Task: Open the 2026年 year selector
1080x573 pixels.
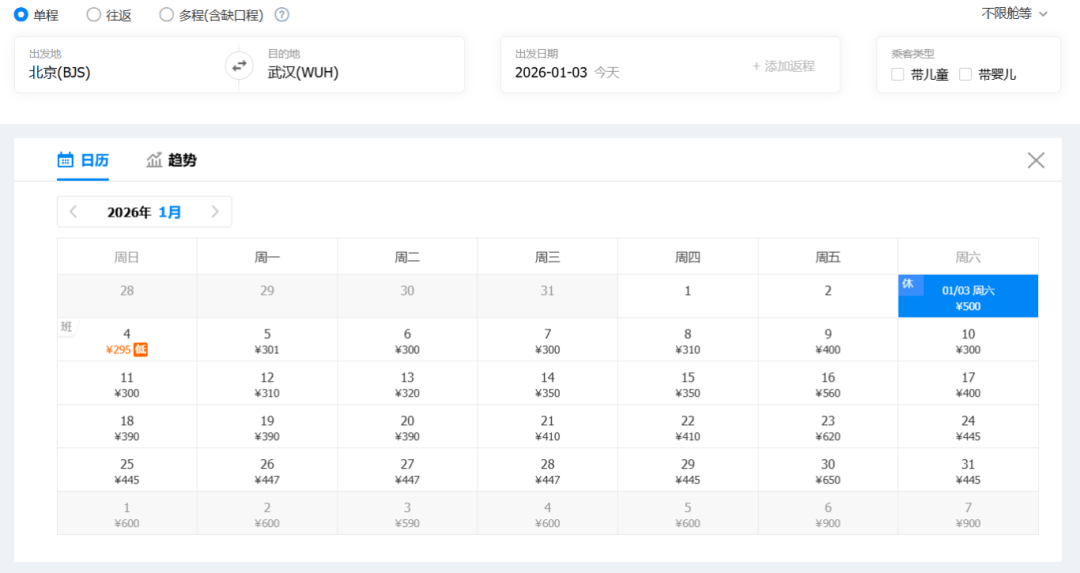Action: [129, 212]
